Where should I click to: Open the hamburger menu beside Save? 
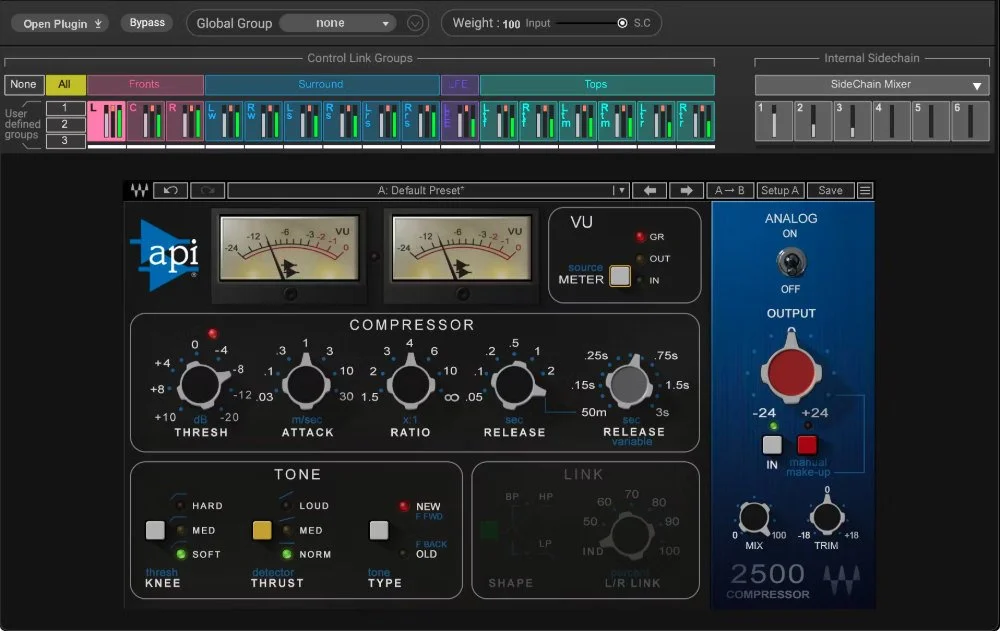point(865,190)
